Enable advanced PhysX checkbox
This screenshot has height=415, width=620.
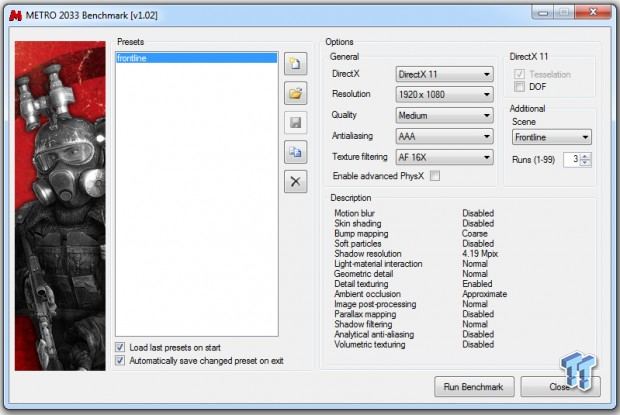tap(435, 175)
